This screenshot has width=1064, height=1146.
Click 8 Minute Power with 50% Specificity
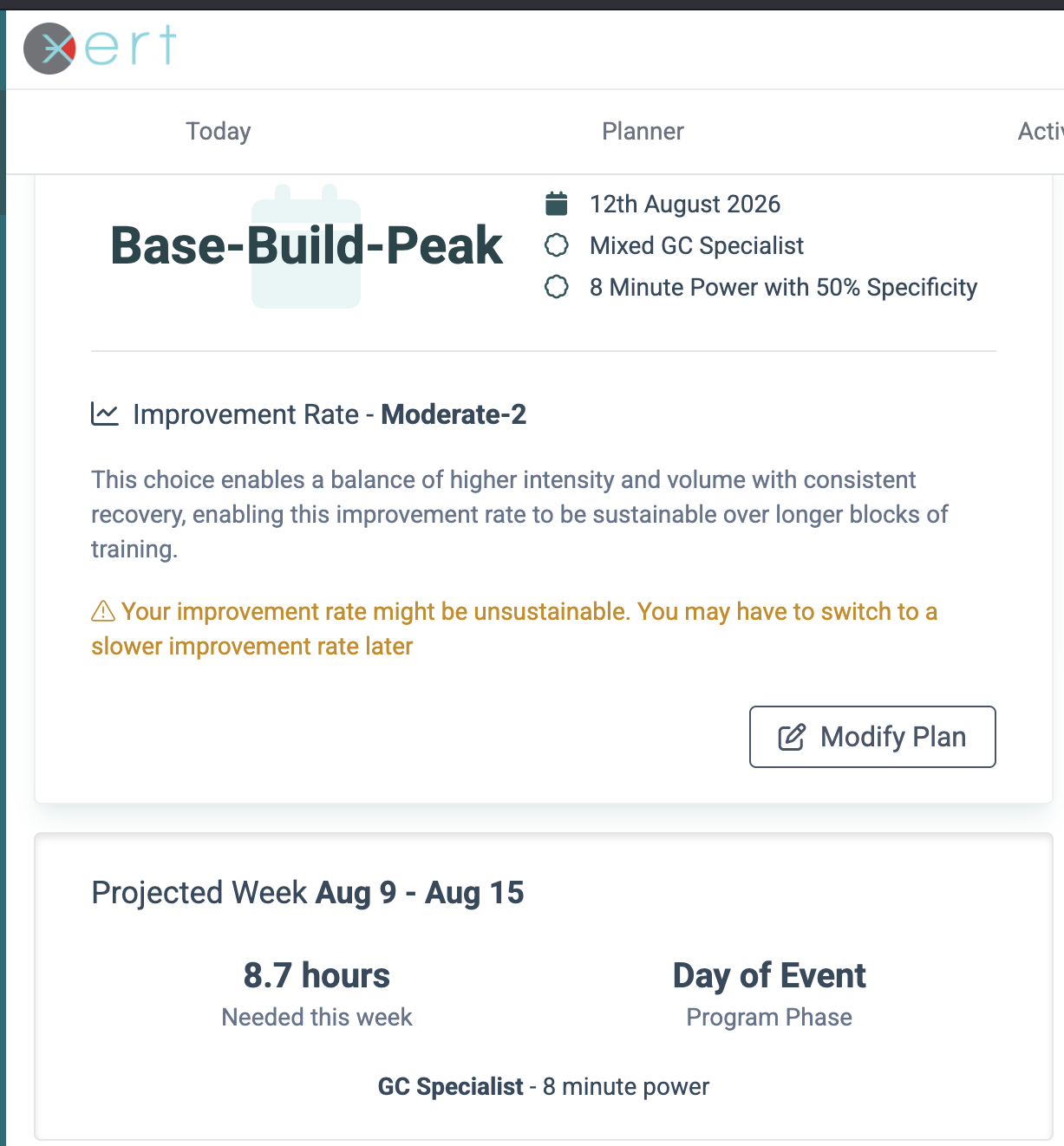pyautogui.click(x=783, y=287)
